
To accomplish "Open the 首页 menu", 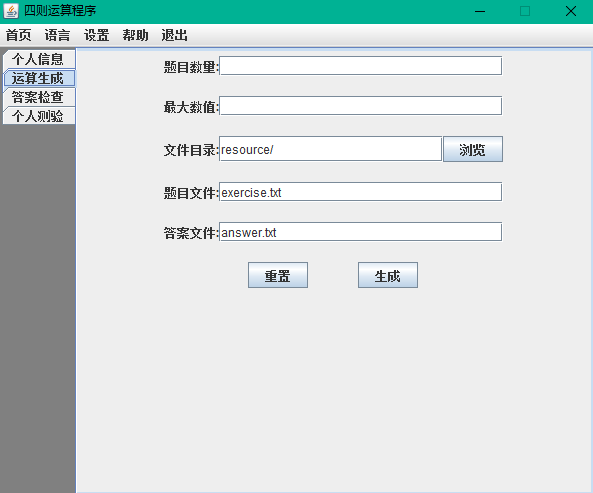I will click(19, 35).
